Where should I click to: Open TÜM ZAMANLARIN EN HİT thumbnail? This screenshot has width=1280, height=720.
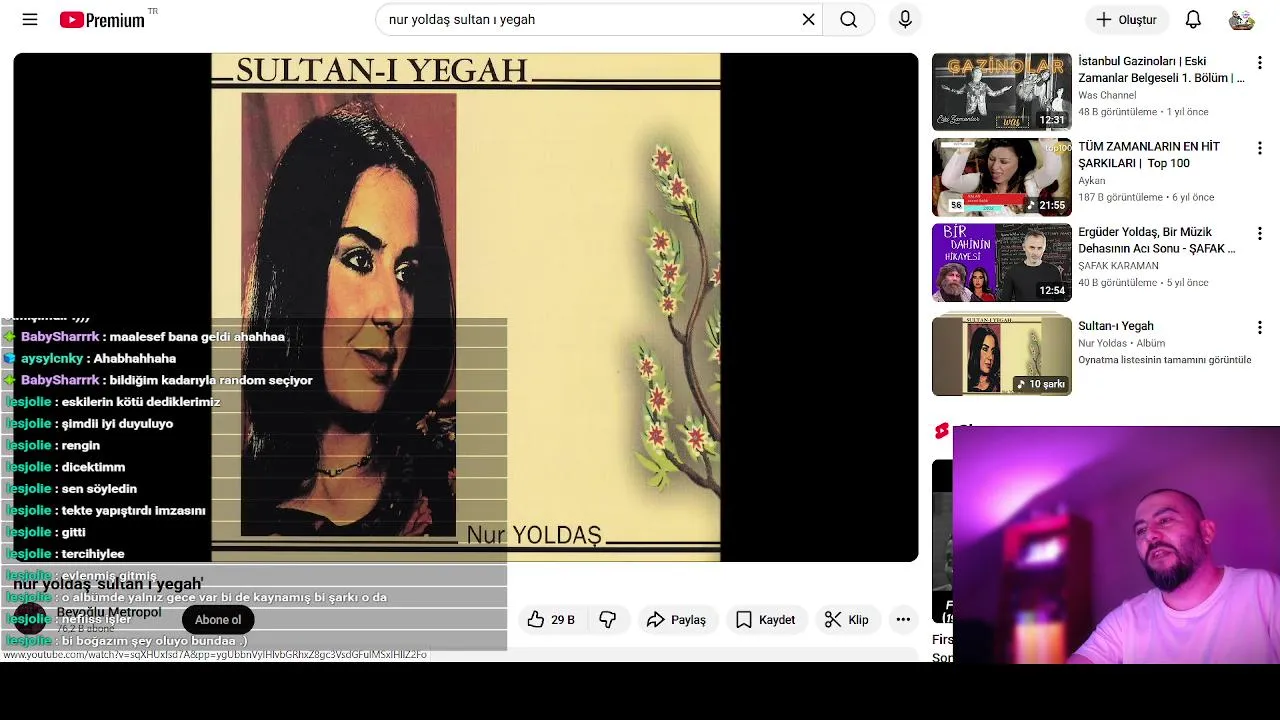click(1002, 177)
